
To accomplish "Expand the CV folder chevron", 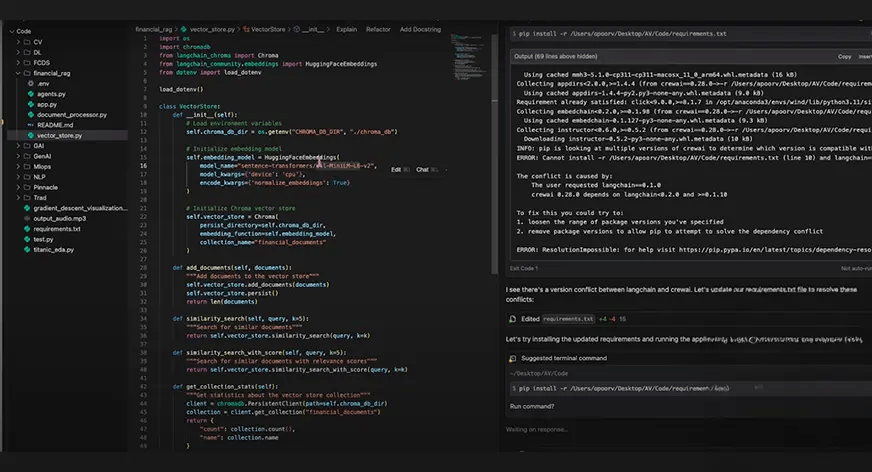I will 18,42.
